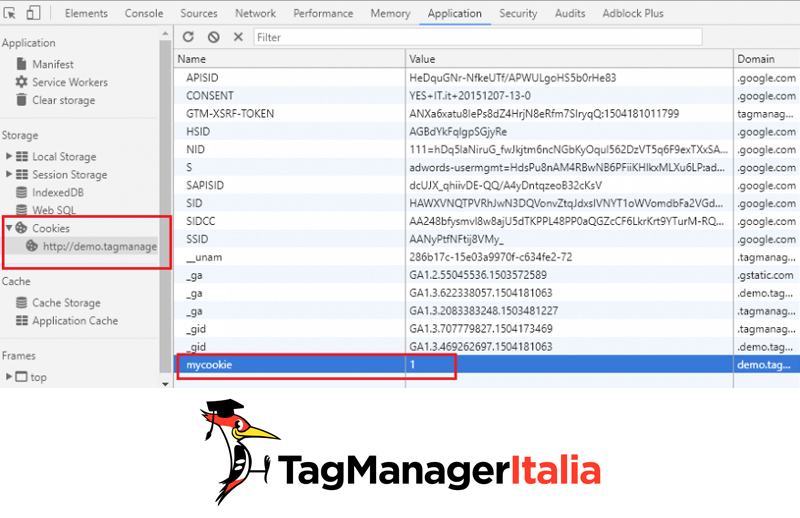Toggle the device toolbar icon
The image size is (800, 518).
[33, 13]
